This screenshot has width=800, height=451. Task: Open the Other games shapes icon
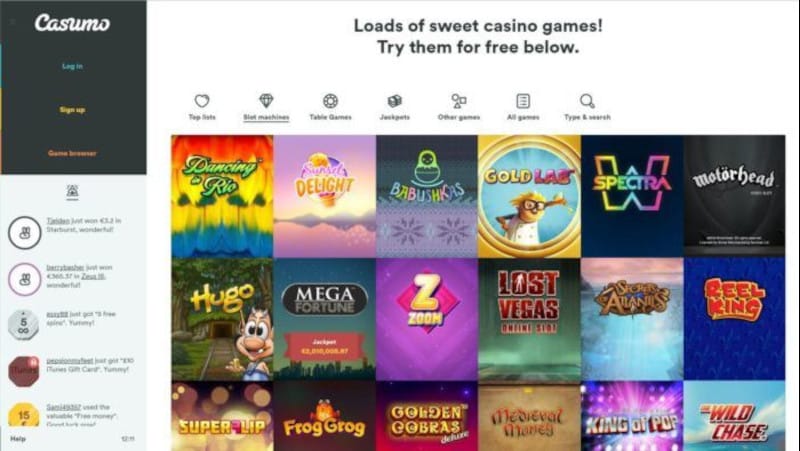tap(459, 101)
